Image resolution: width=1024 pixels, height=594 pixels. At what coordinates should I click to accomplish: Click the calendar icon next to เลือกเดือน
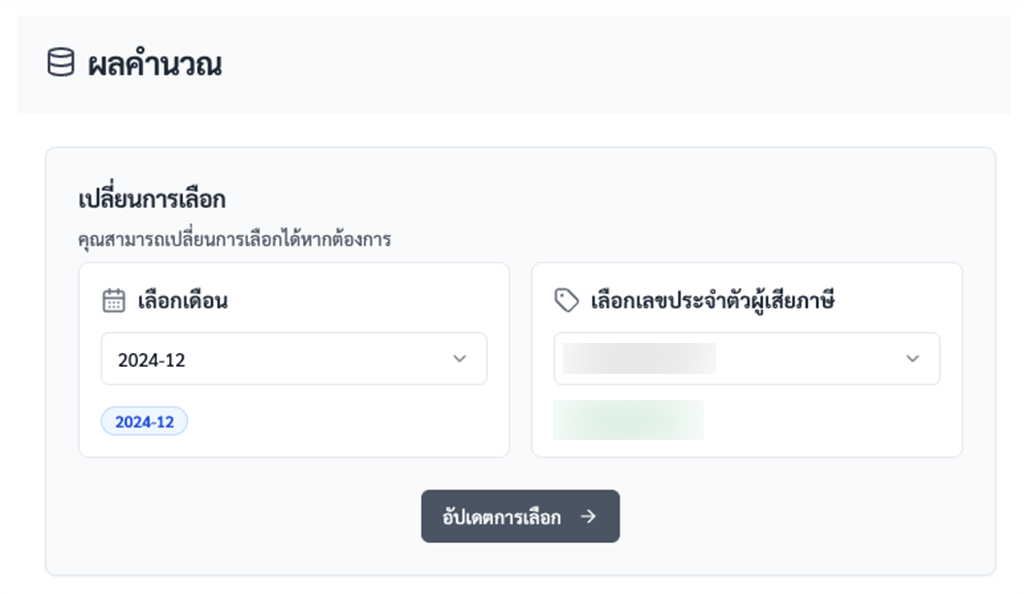coord(114,300)
